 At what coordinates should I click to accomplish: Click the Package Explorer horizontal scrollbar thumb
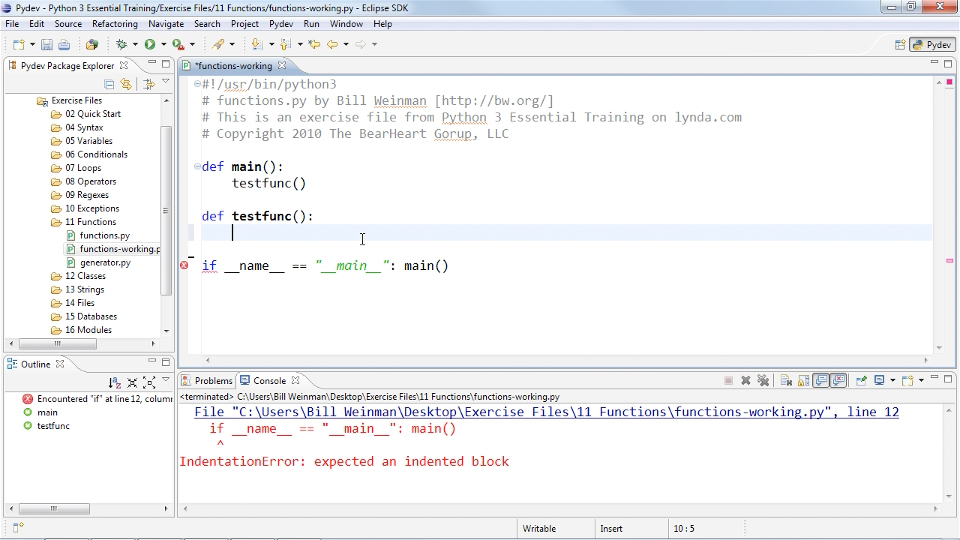[x=57, y=343]
